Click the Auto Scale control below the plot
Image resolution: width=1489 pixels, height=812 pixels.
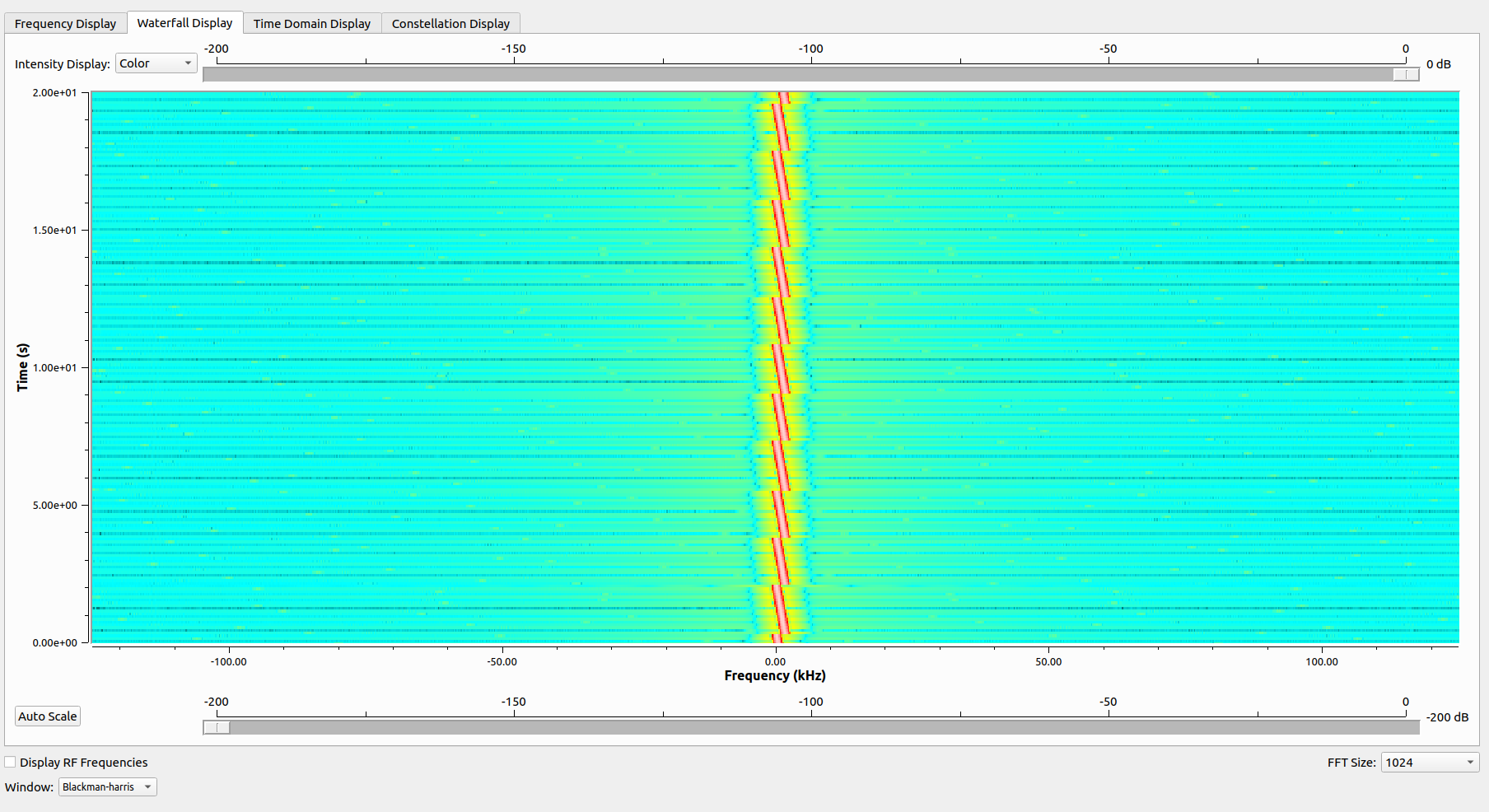[47, 716]
